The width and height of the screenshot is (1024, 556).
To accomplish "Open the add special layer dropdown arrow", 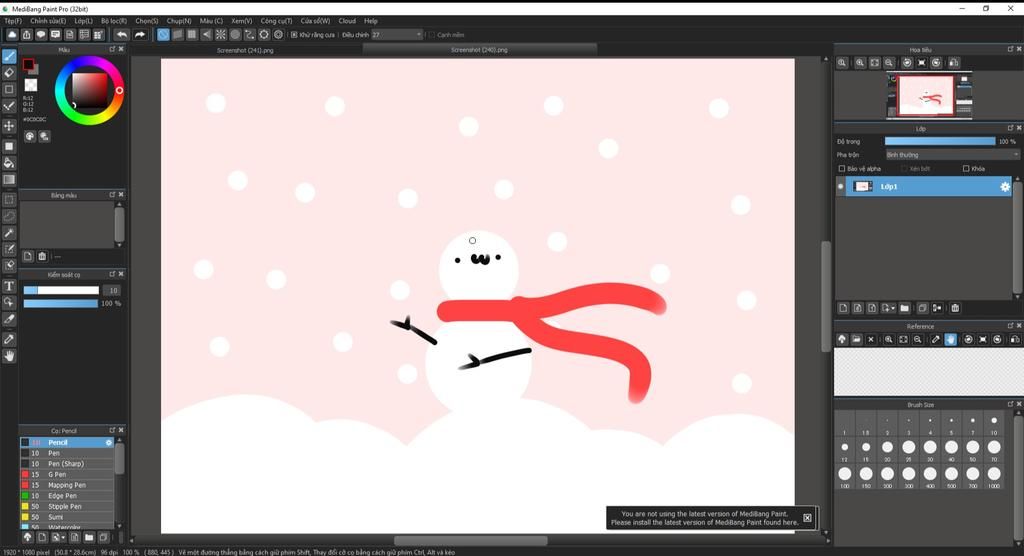I will tap(892, 308).
